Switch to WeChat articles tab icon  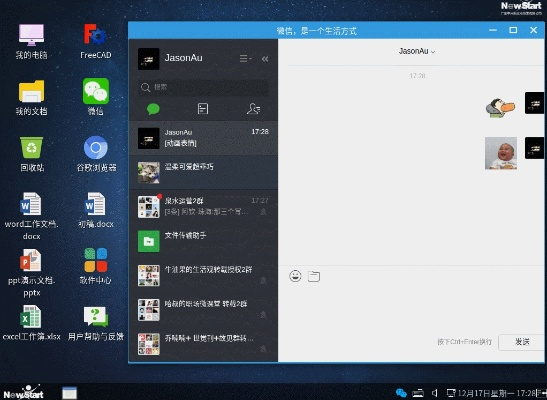203,109
